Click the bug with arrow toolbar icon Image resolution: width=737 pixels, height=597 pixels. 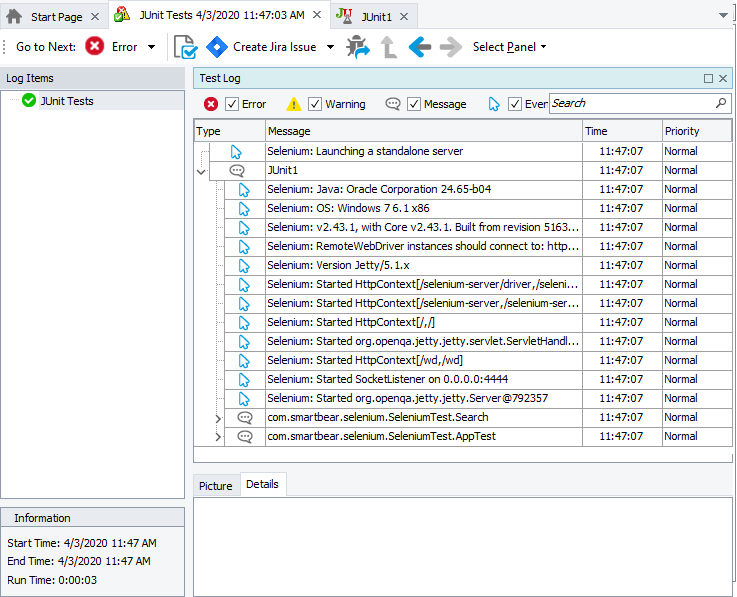[358, 47]
